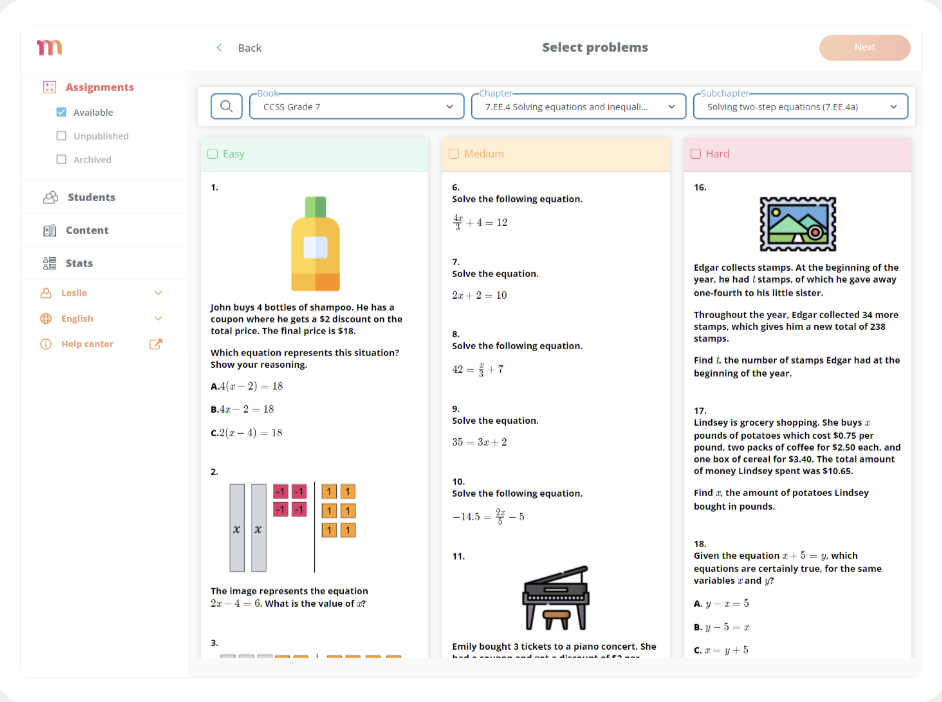This screenshot has height=702, width=942.
Task: Open the Assignments panel icon
Action: [48, 87]
